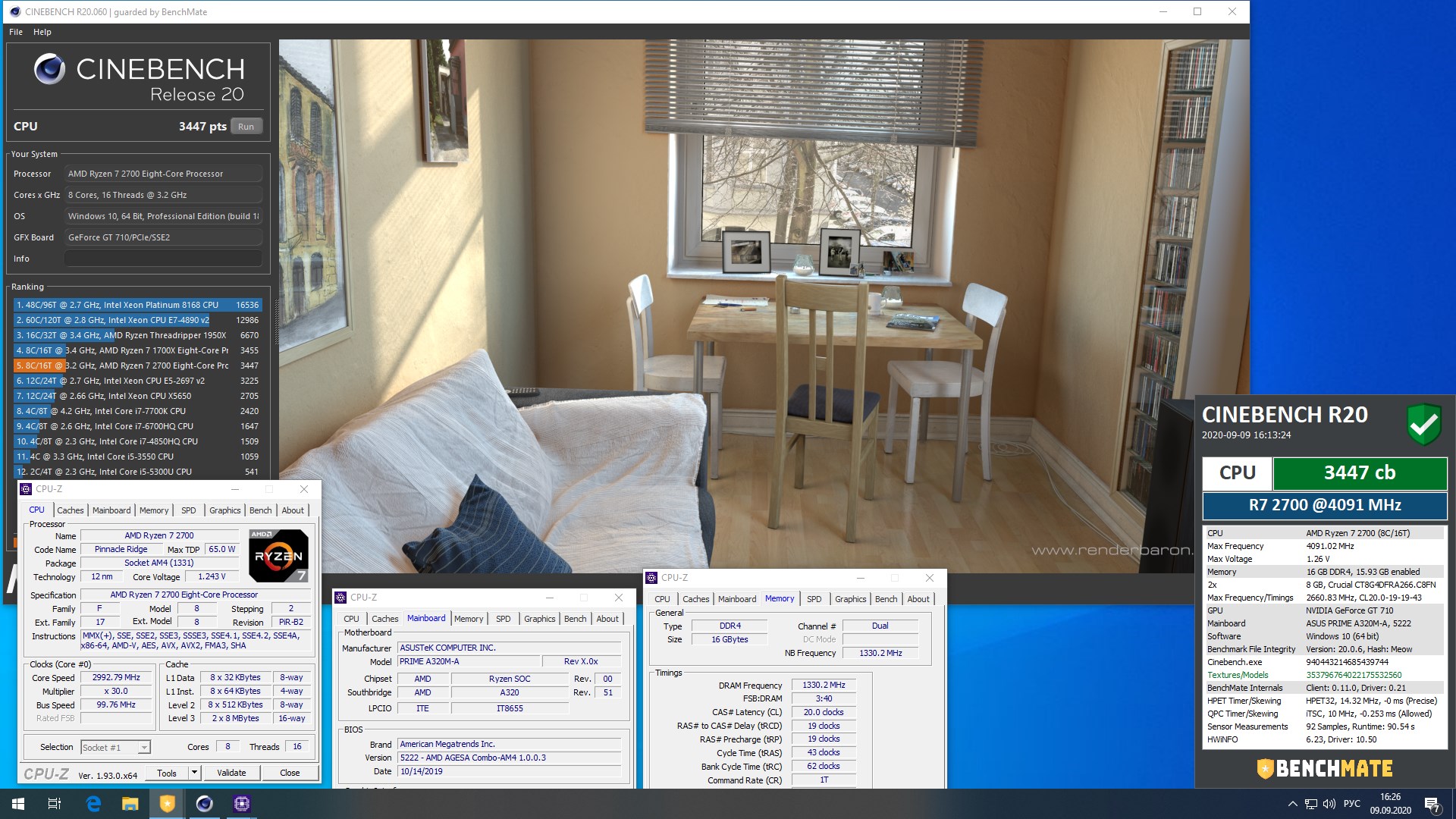Screen dimensions: 1456x819
Task: Open Graphics tab in left CPU-Z window
Action: point(225,510)
